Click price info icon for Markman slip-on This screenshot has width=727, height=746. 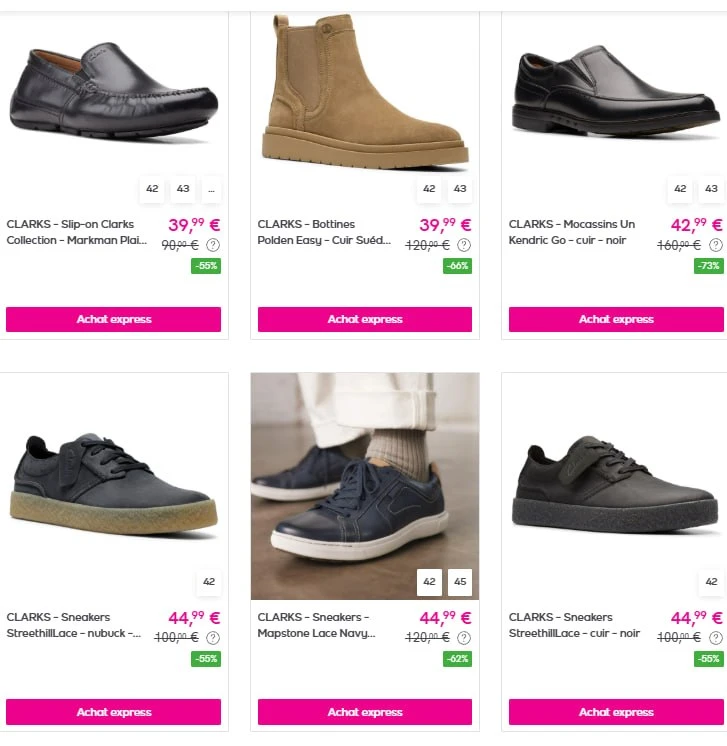coord(213,245)
